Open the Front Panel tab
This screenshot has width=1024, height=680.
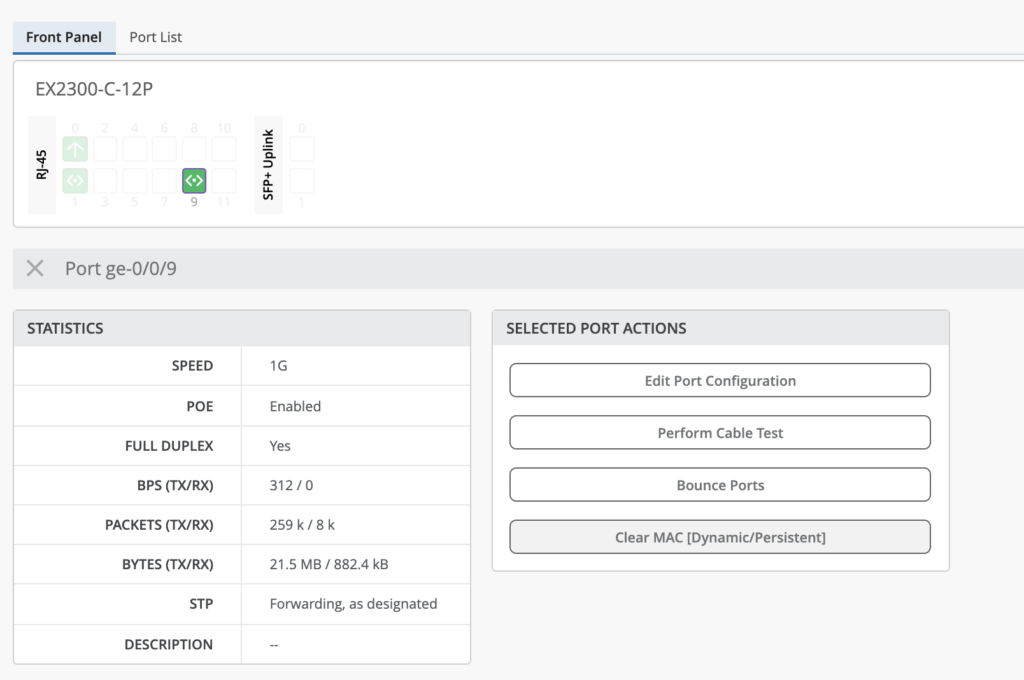click(x=64, y=37)
